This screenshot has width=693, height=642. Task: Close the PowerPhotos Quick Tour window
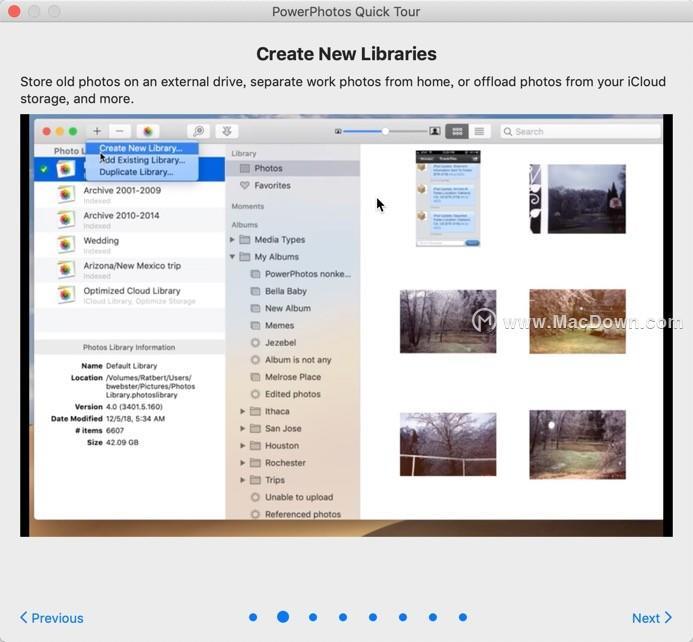click(14, 11)
